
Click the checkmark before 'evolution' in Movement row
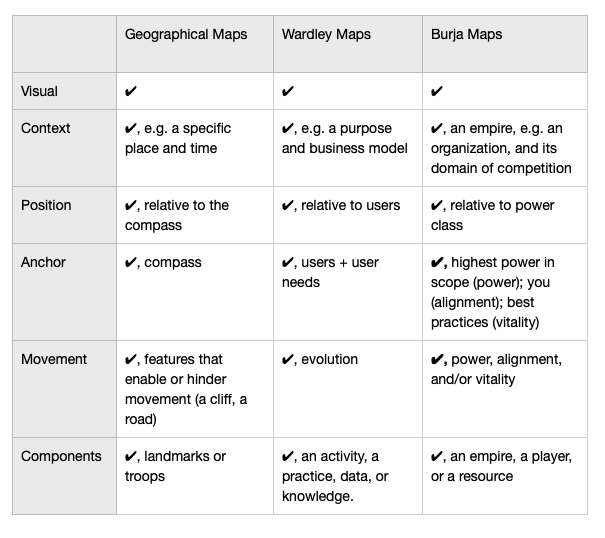pos(287,360)
